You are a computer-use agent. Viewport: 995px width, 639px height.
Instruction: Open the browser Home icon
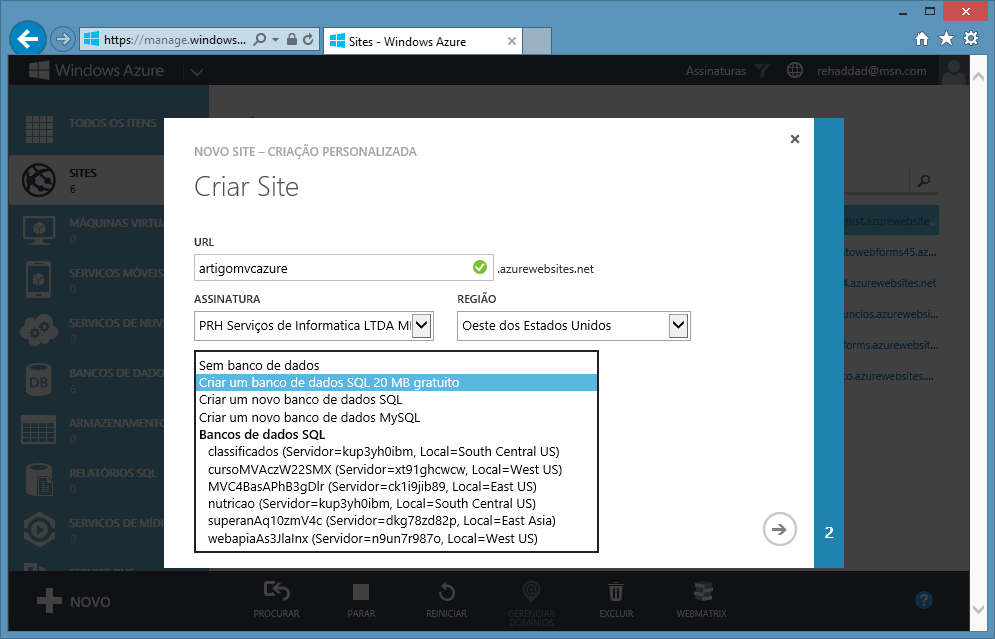coord(922,39)
